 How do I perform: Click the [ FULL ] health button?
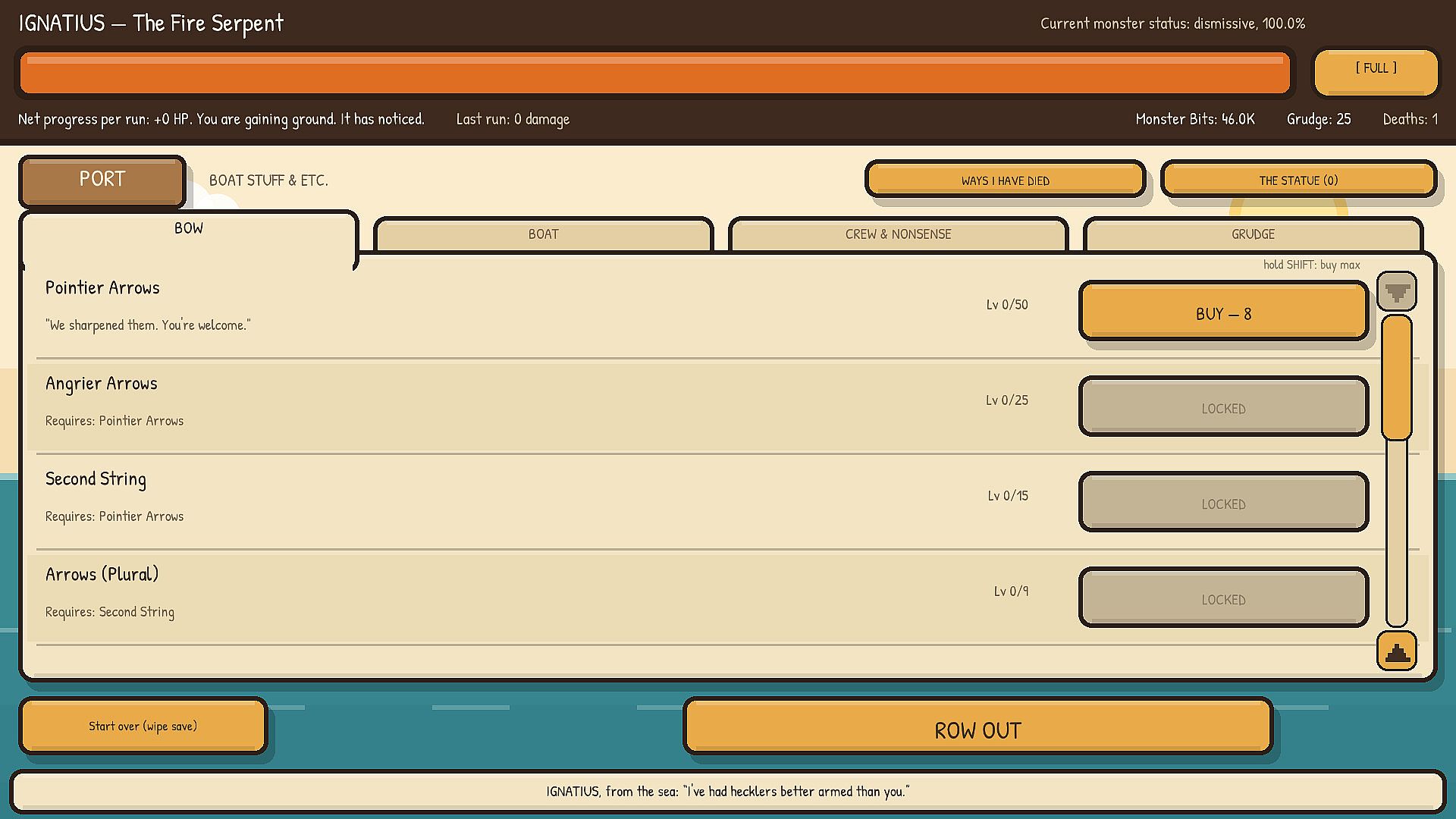click(1376, 71)
